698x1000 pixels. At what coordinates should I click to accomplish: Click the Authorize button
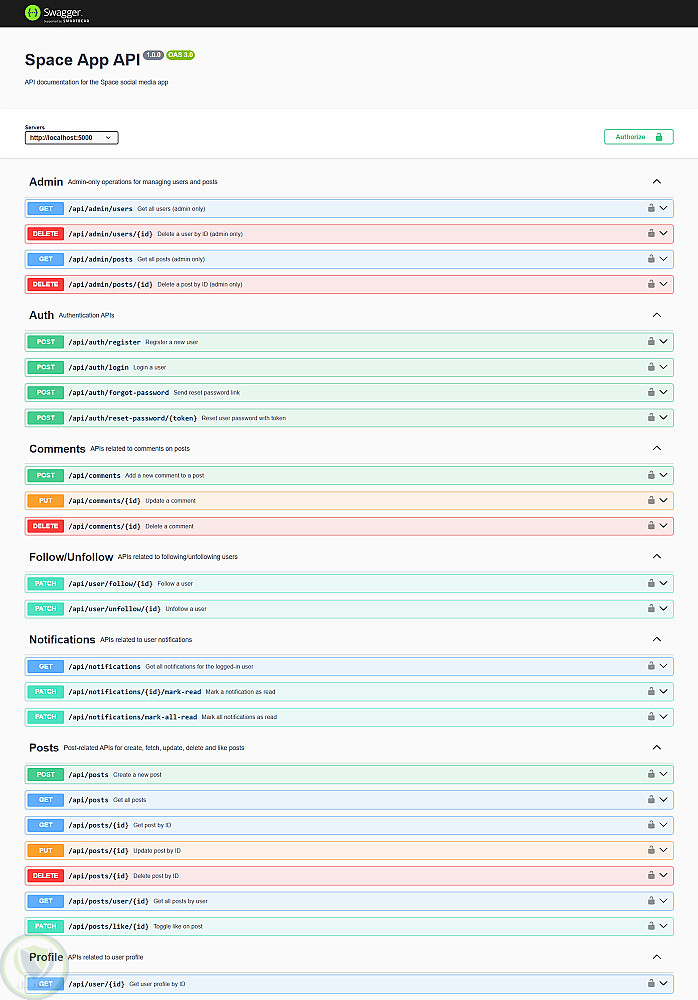(x=638, y=137)
